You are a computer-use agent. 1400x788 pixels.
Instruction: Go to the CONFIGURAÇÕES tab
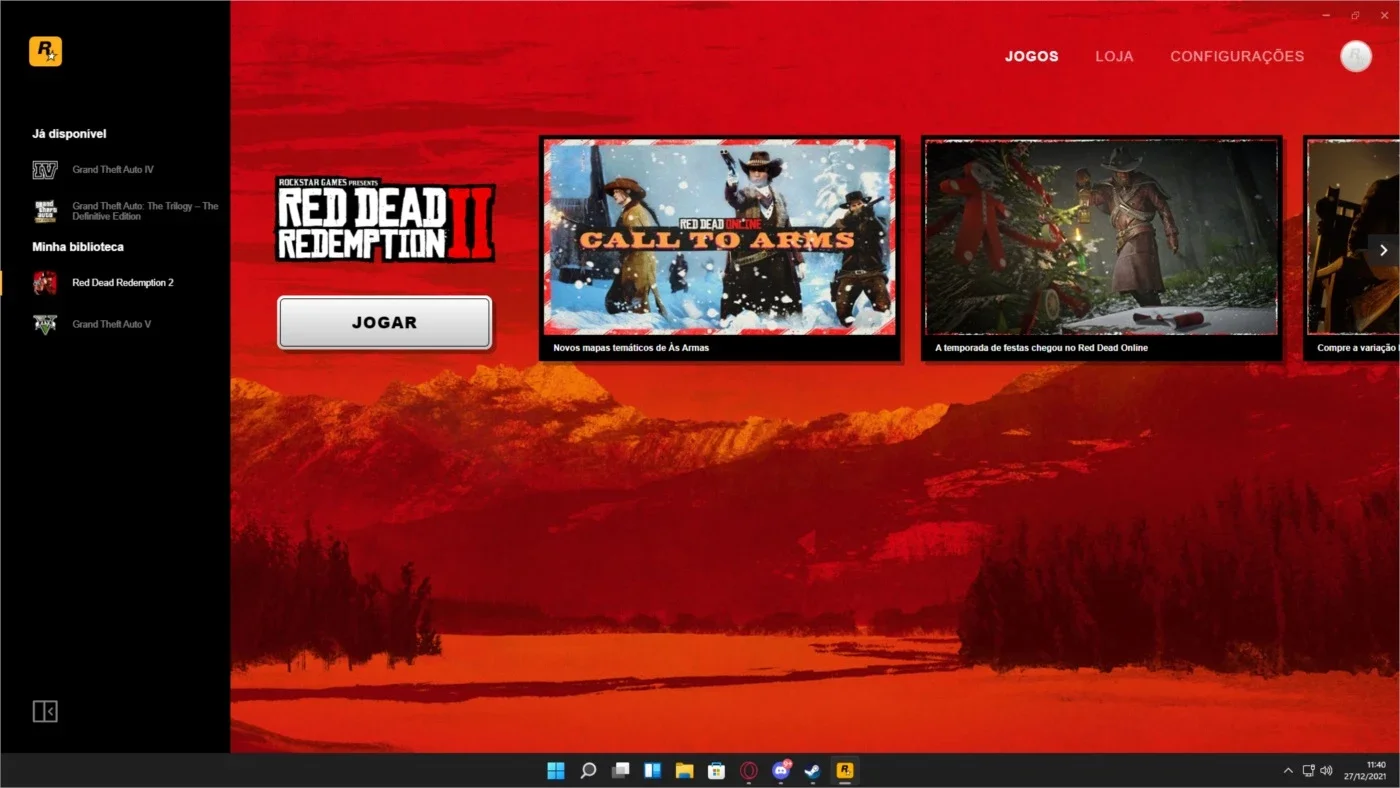point(1237,57)
